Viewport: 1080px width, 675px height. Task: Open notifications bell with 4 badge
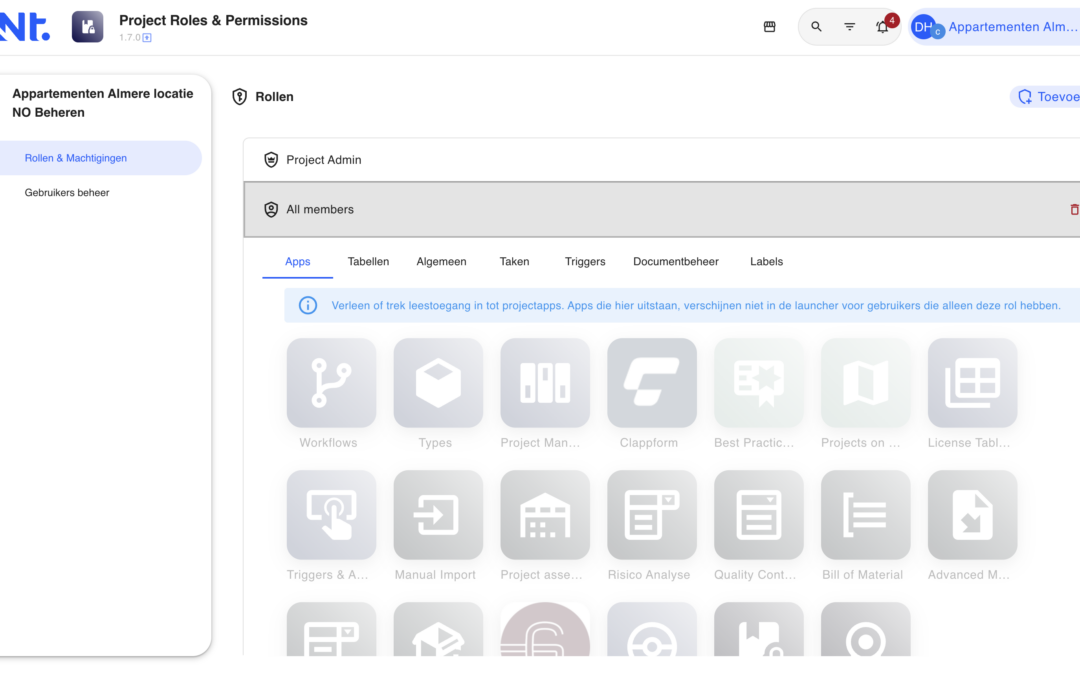tap(883, 26)
